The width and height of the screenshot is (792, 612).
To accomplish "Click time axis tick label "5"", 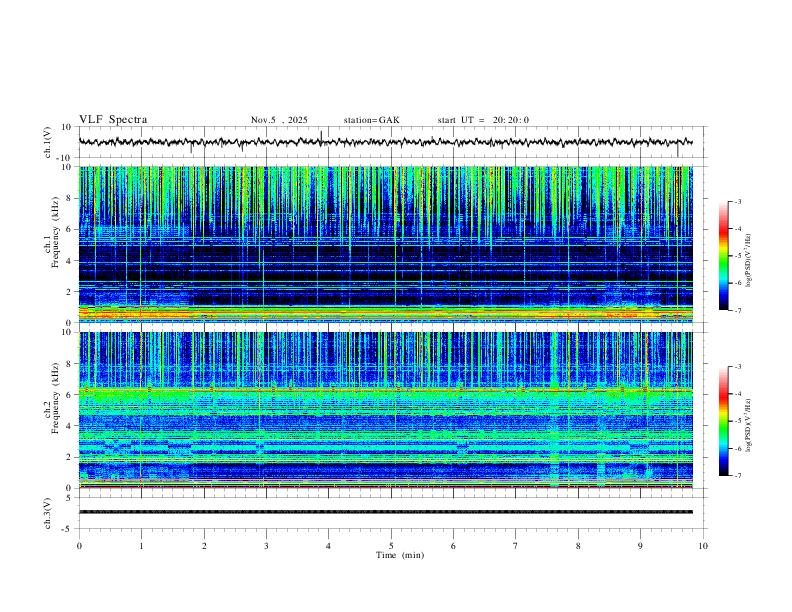I will pos(391,546).
